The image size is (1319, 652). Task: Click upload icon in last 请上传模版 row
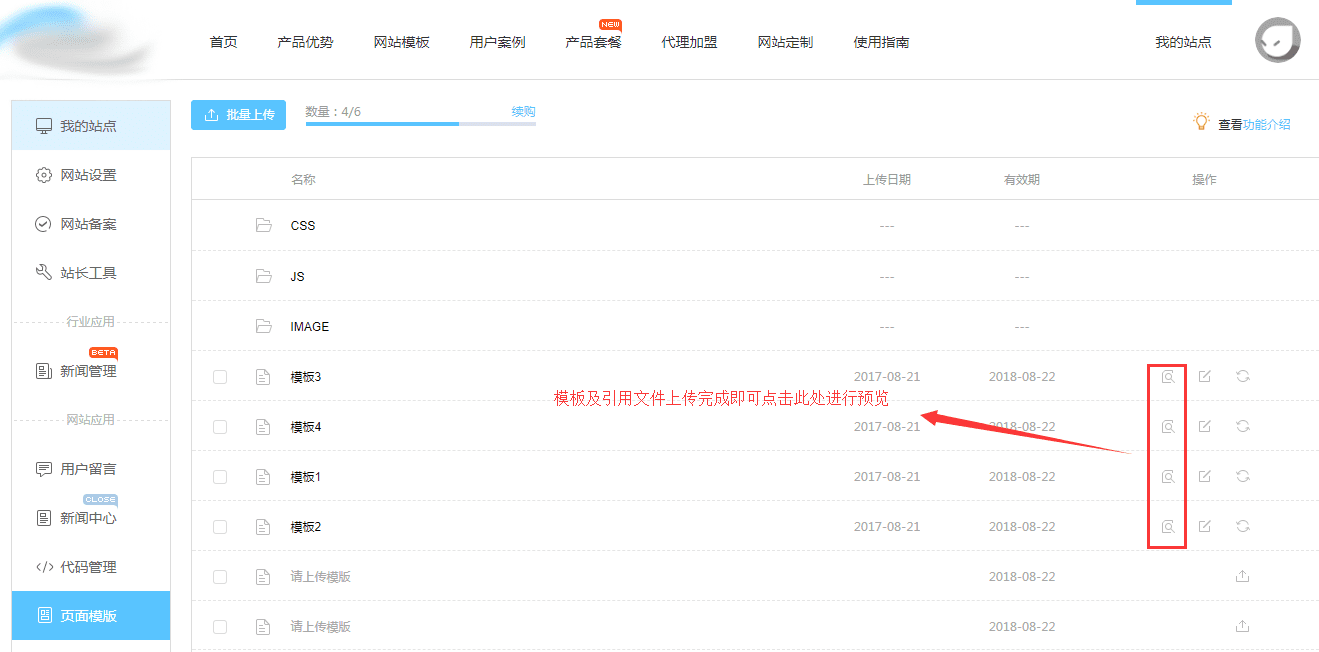(x=1243, y=626)
